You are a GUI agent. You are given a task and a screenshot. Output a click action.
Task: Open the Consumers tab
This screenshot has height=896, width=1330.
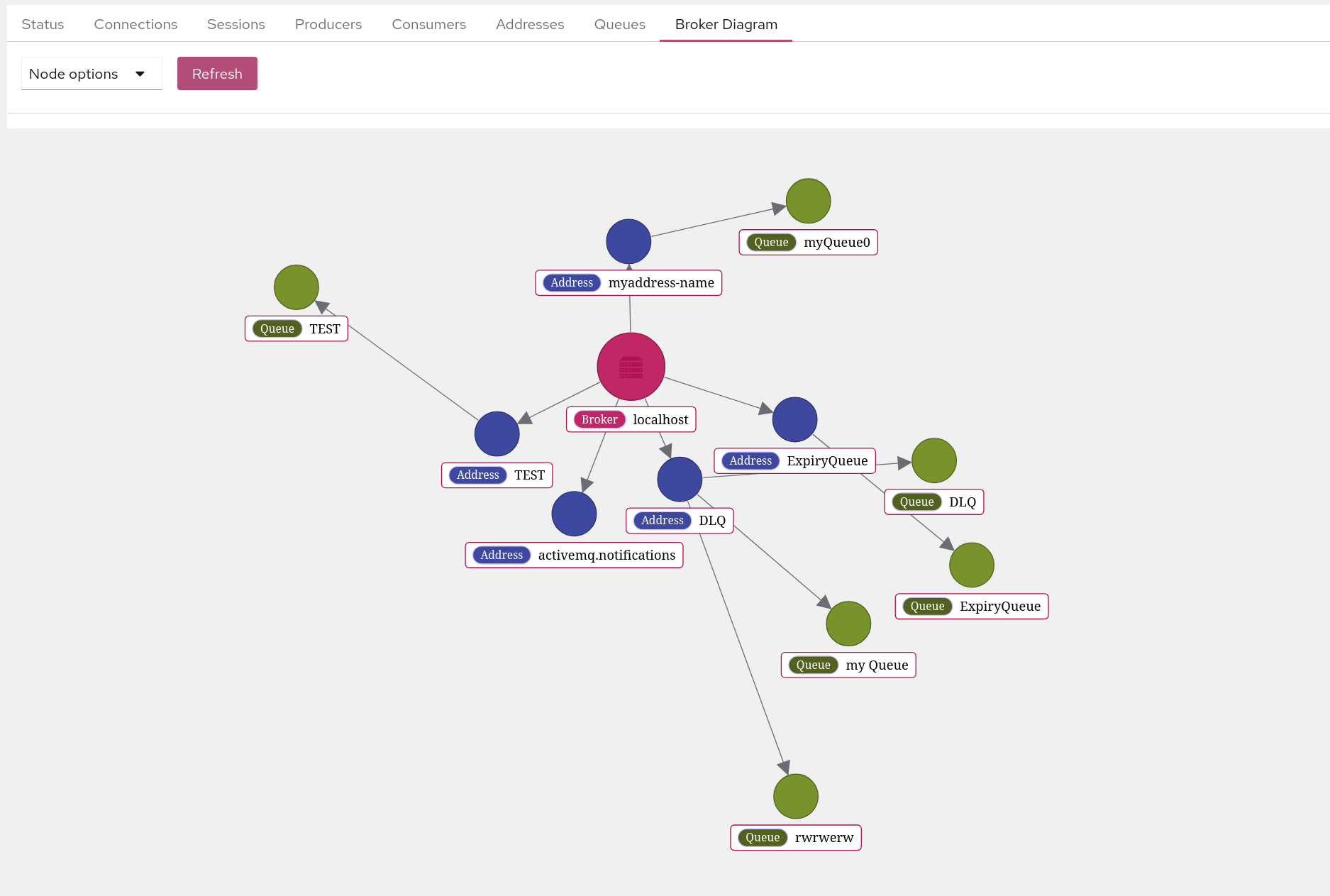tap(428, 24)
